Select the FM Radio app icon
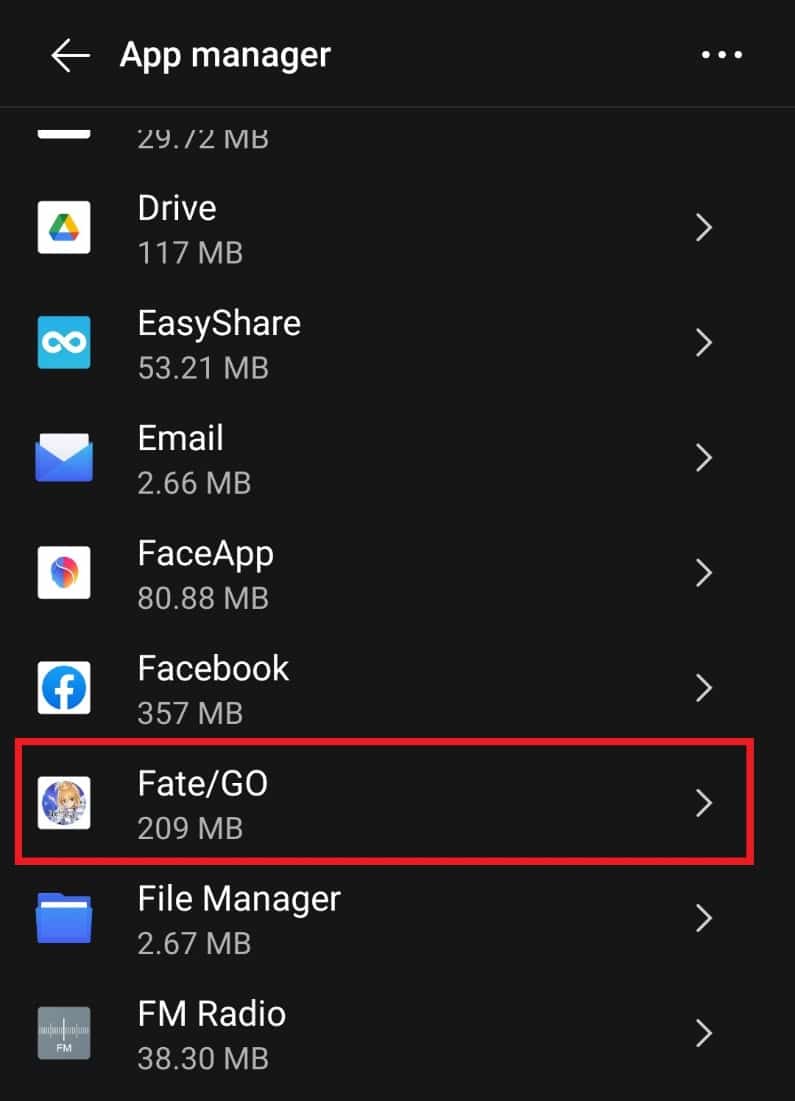The image size is (795, 1101). click(64, 1033)
